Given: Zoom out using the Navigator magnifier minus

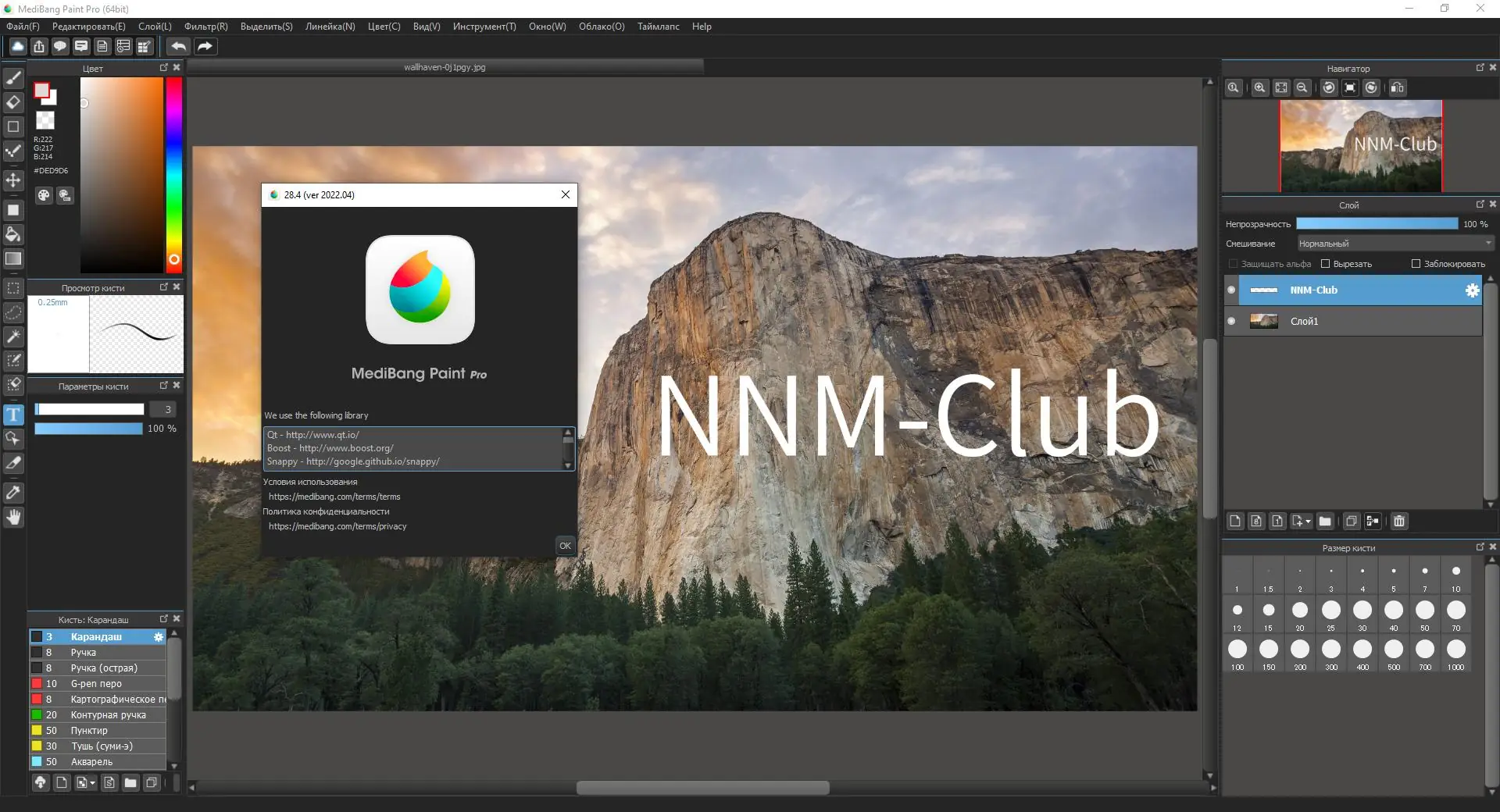Looking at the screenshot, I should (1302, 87).
